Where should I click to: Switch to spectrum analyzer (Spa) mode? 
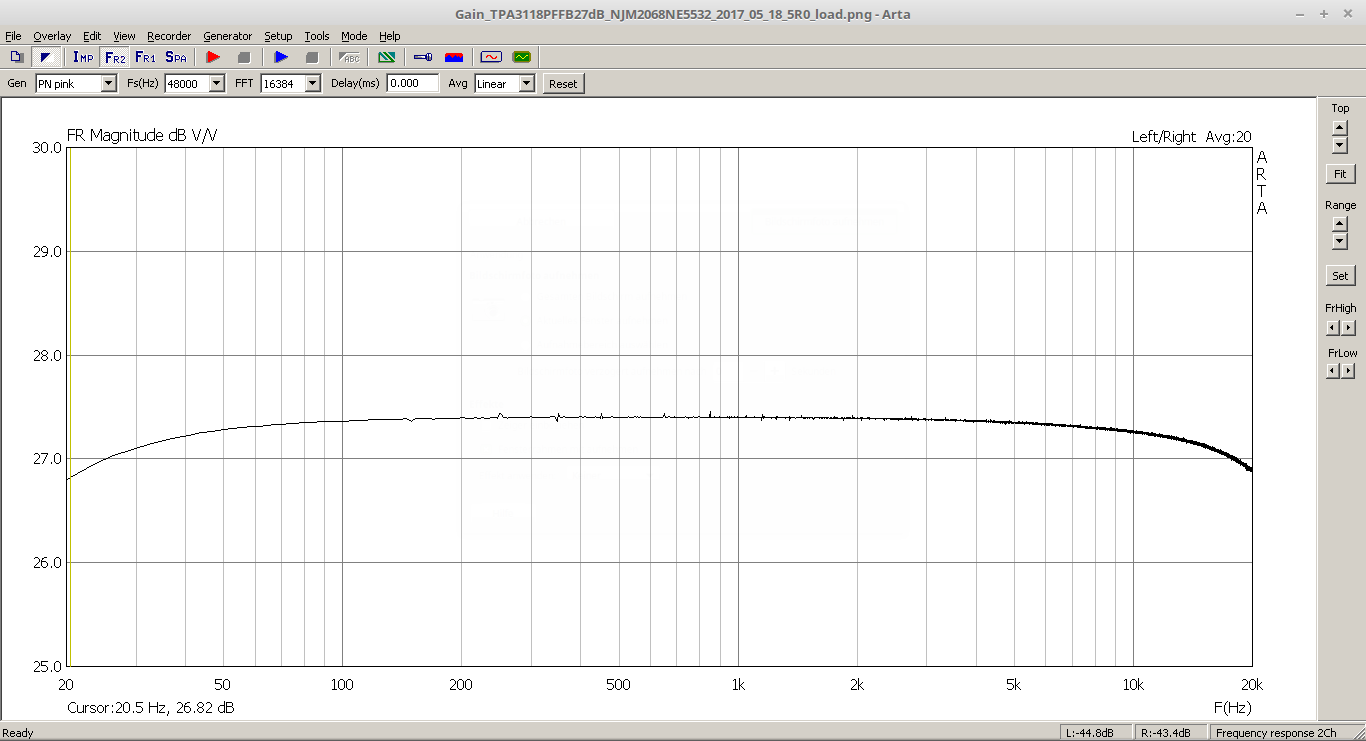(x=176, y=57)
